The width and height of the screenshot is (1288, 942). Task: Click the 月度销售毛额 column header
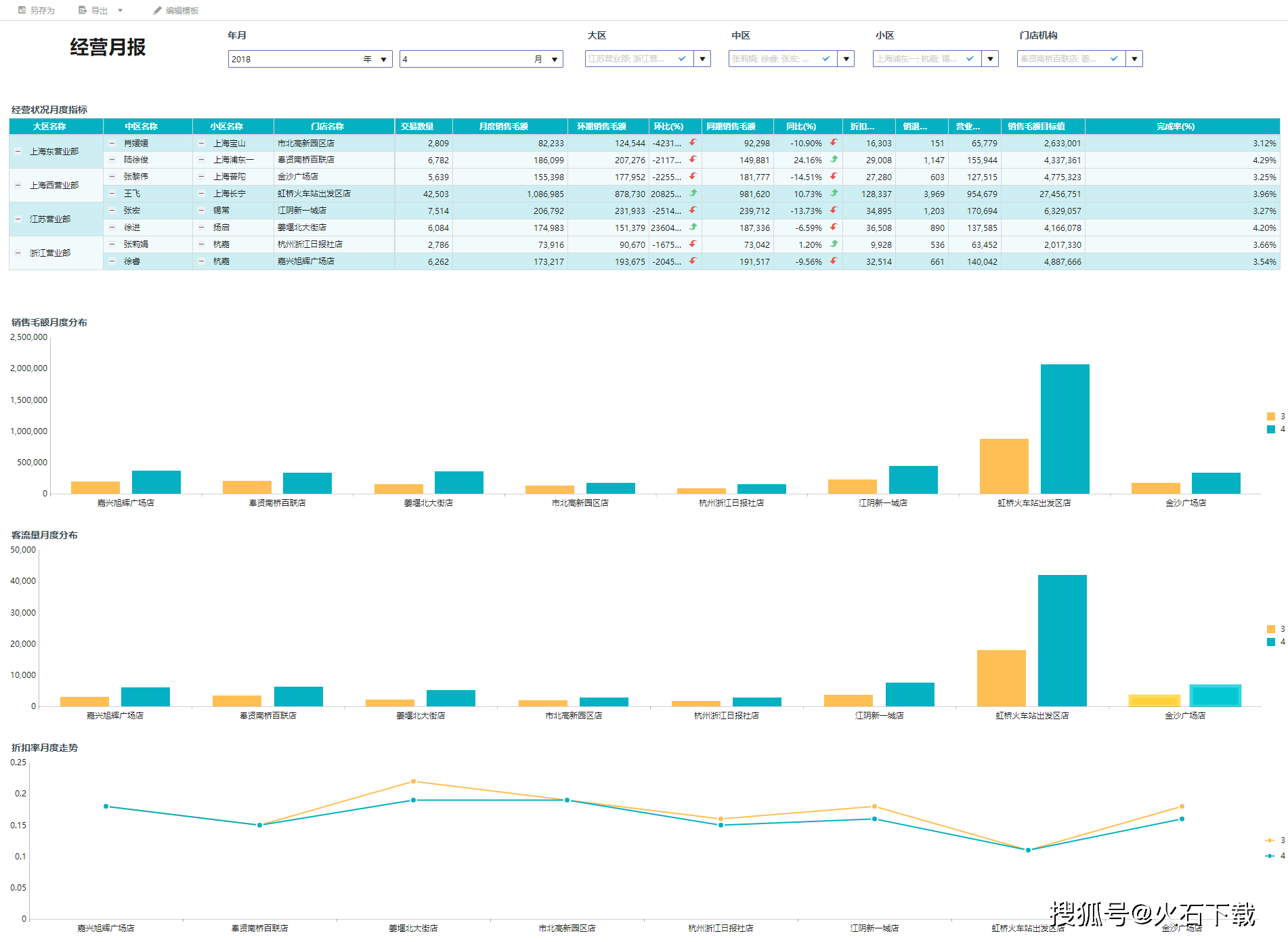point(510,127)
